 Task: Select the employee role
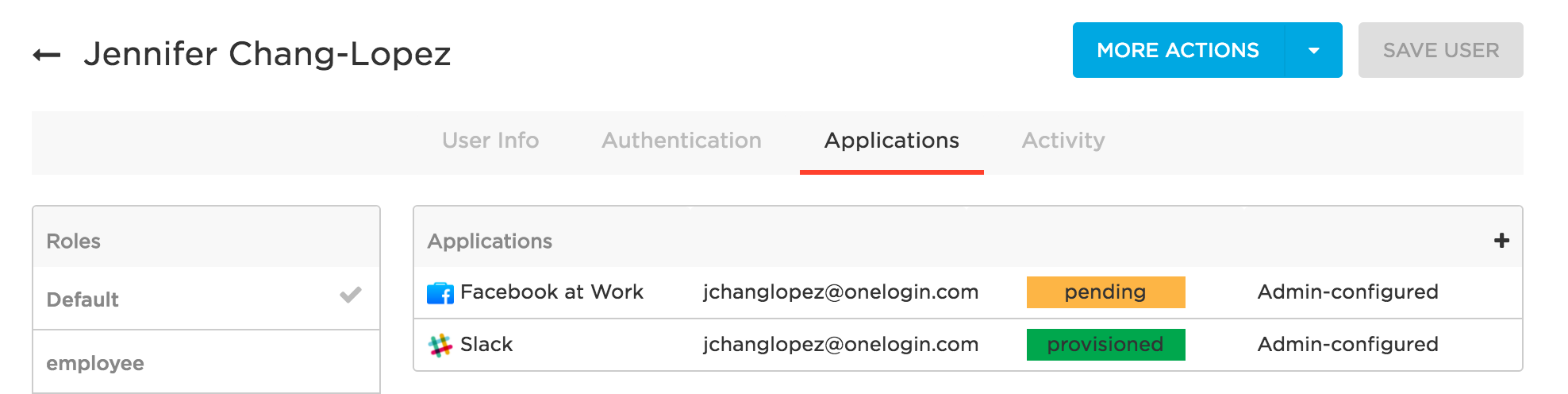click(x=206, y=362)
